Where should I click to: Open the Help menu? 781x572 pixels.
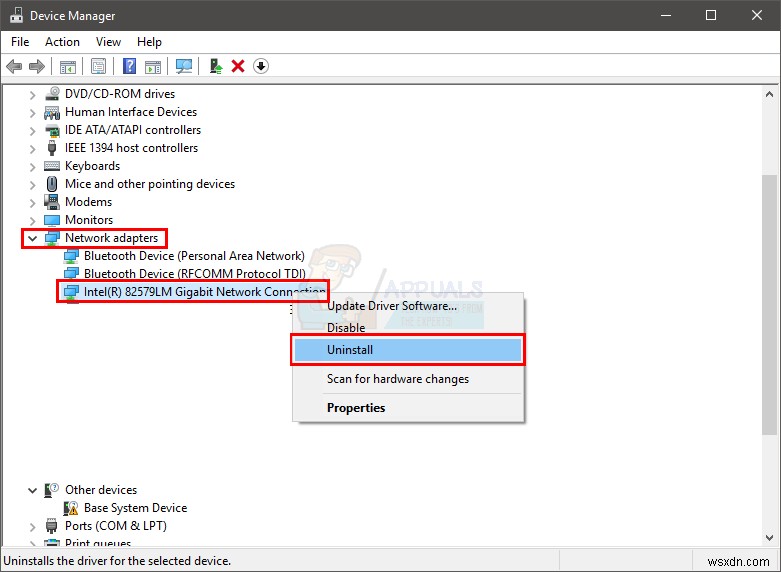point(149,42)
